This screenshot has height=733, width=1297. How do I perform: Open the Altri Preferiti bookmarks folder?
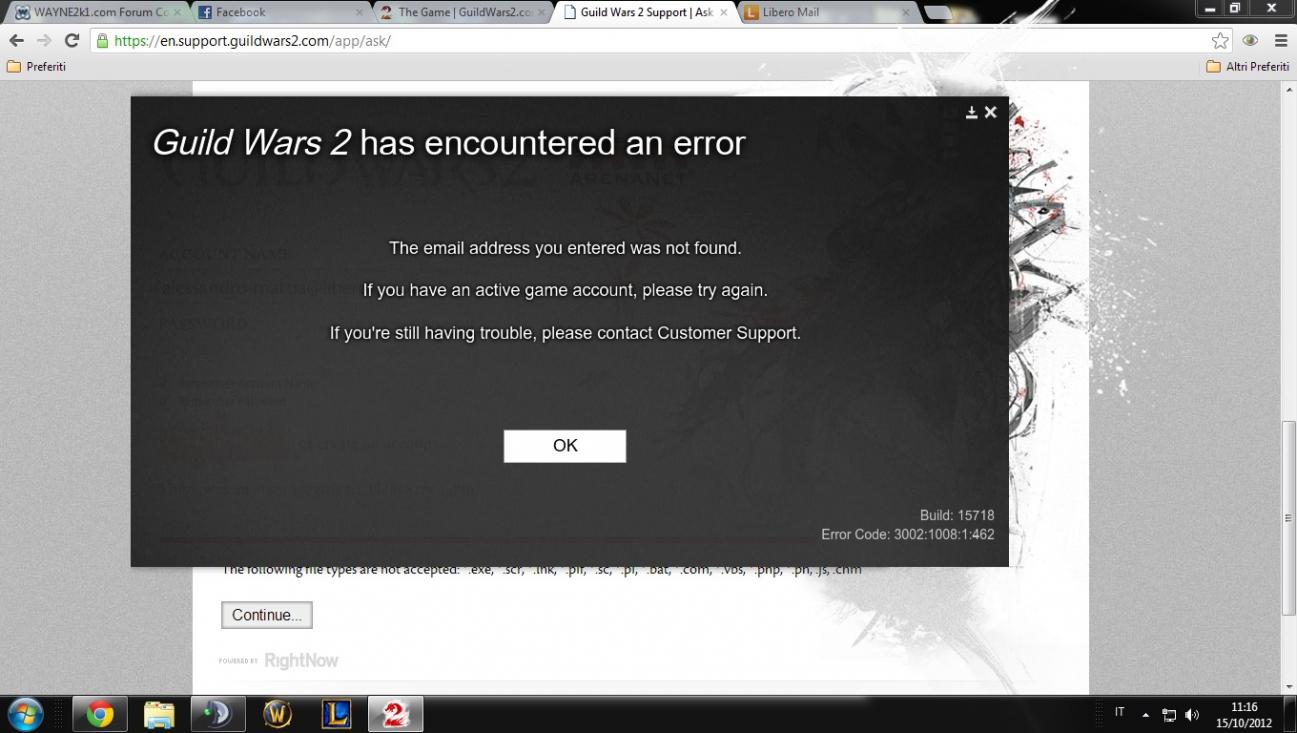pyautogui.click(x=1248, y=67)
